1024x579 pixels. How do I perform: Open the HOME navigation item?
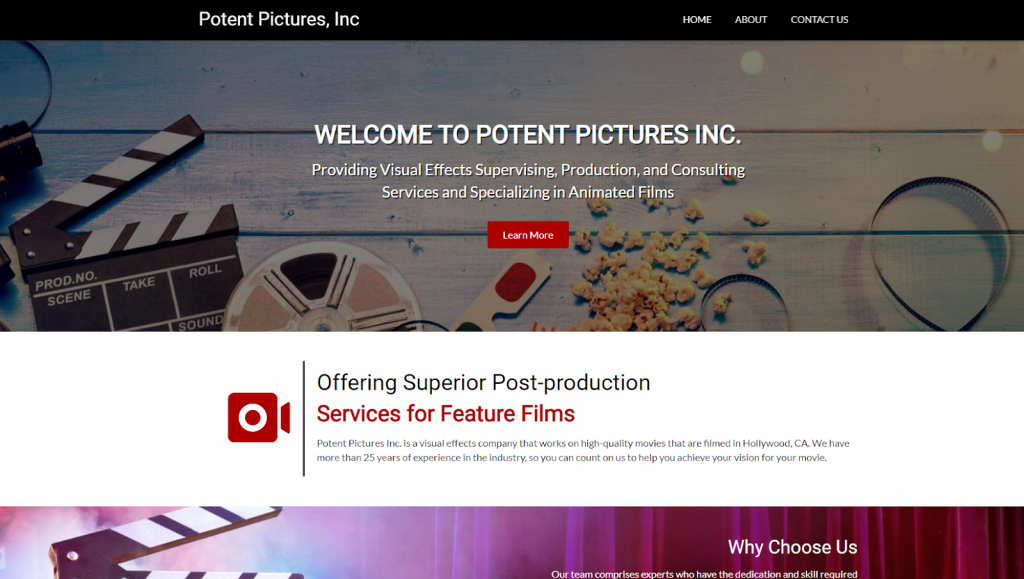697,20
